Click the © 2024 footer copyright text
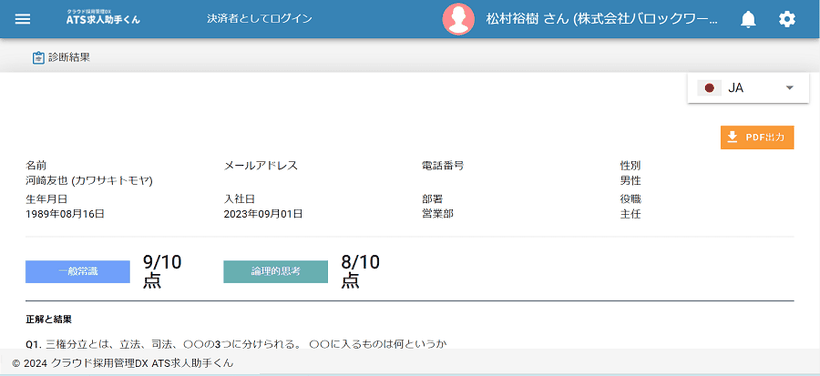Viewport: 820px width, 376px height. pos(122,363)
